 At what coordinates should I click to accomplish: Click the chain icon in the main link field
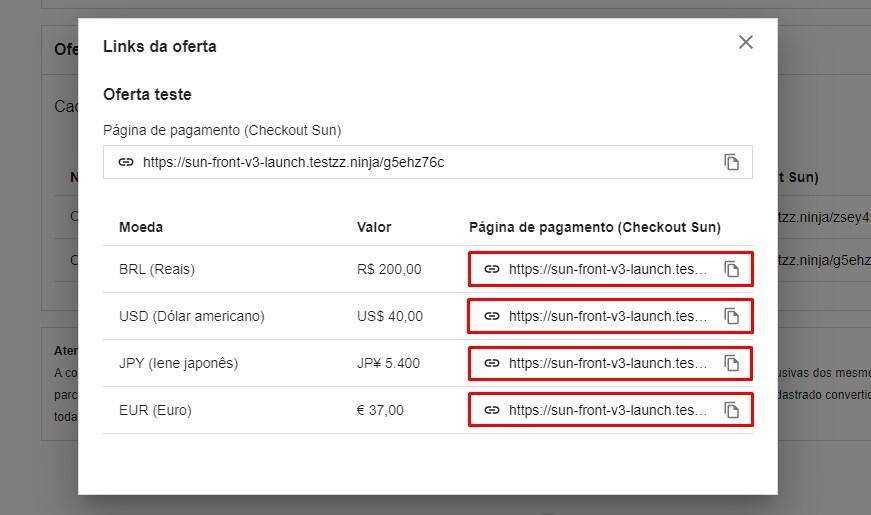126,162
